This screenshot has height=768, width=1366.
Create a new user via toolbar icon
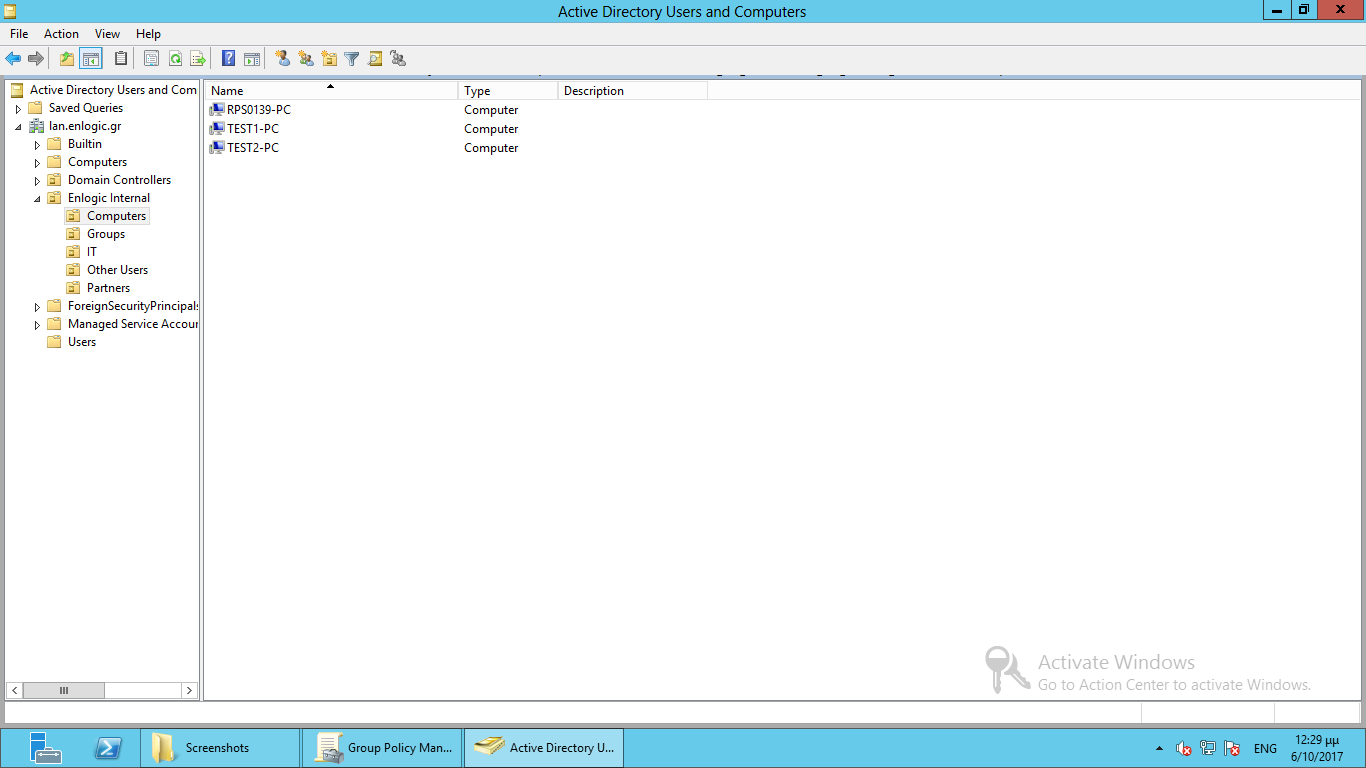(x=283, y=59)
